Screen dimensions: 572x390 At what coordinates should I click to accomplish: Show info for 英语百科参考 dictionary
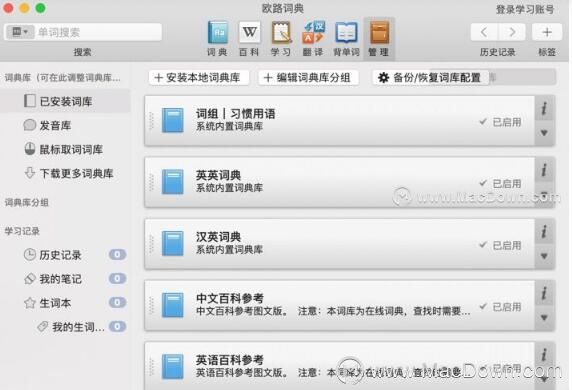click(544, 355)
